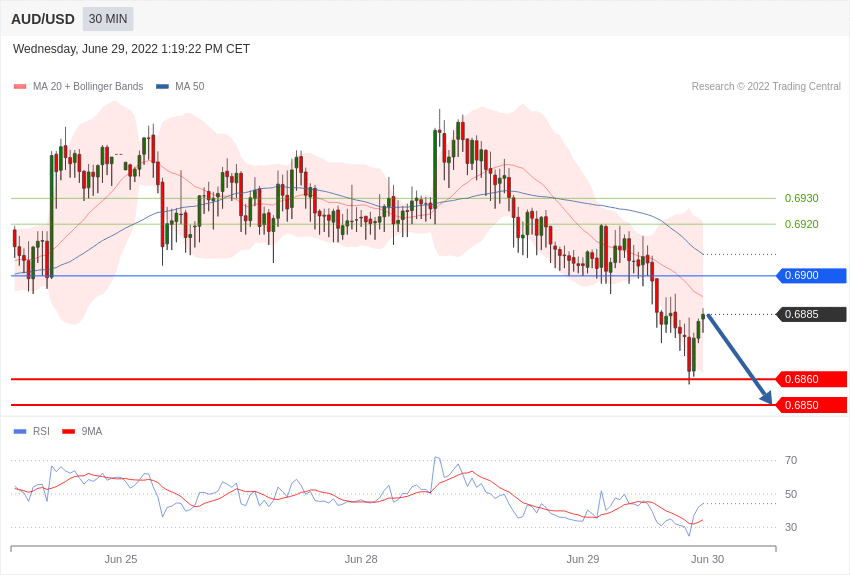Click the RSI 70 level label

tap(791, 461)
